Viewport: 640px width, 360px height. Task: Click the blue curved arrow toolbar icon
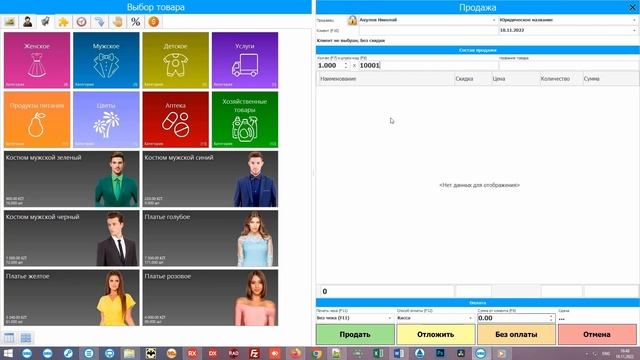point(100,22)
